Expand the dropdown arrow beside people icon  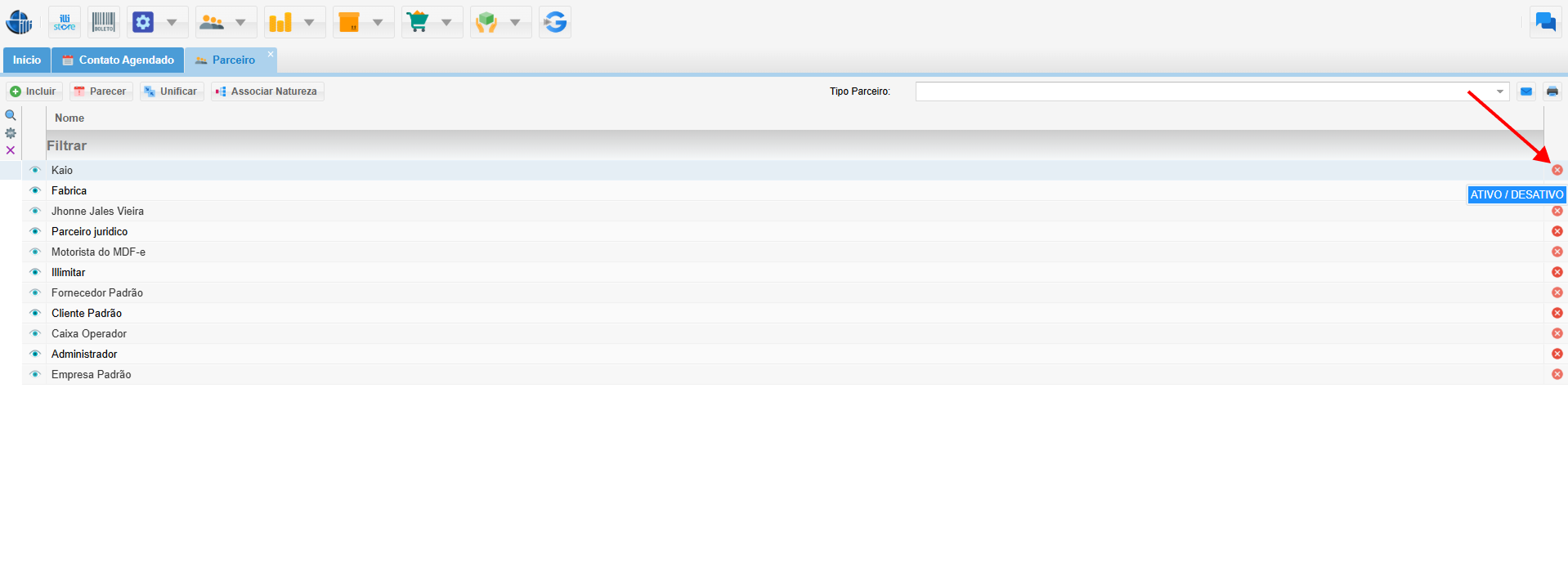coord(240,22)
